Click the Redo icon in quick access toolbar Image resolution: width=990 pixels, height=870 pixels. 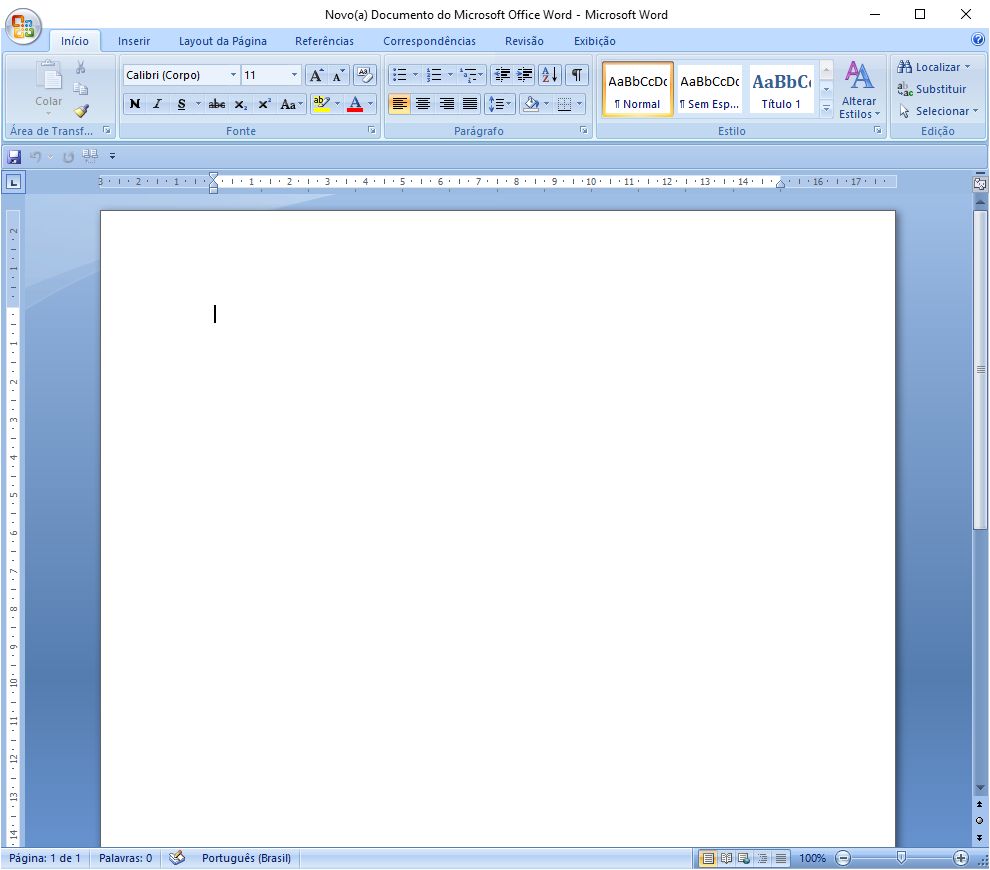pyautogui.click(x=68, y=156)
